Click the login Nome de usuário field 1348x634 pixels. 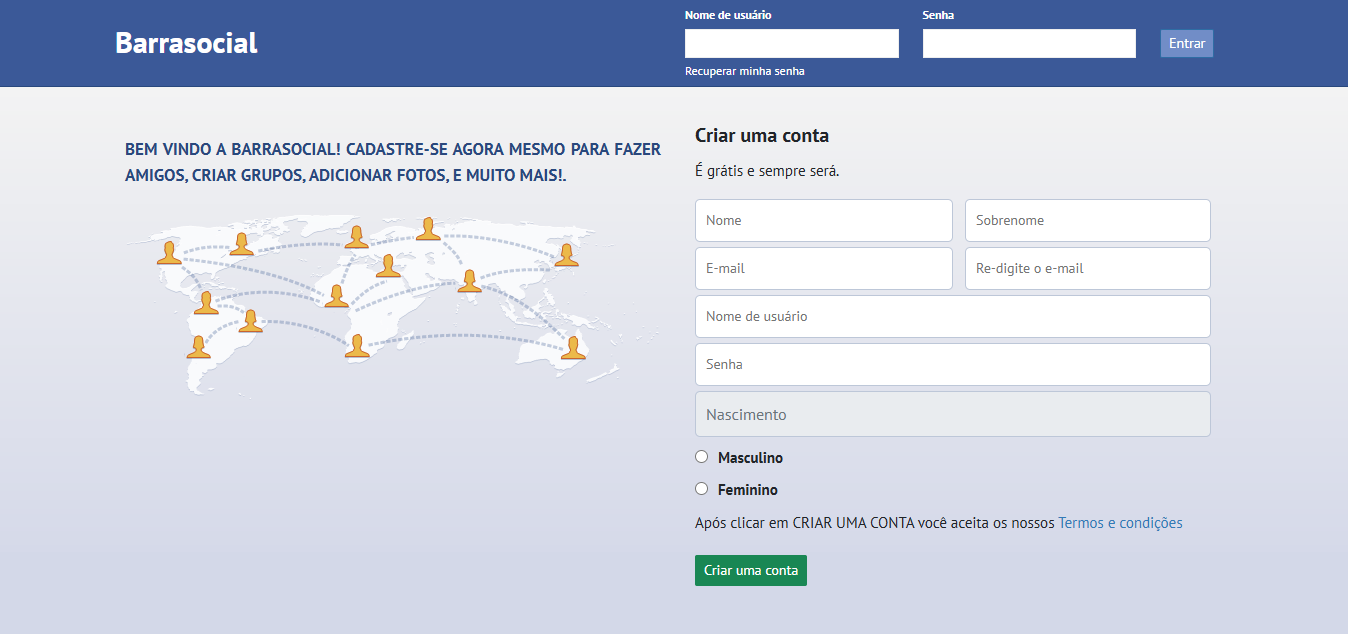[x=791, y=43]
